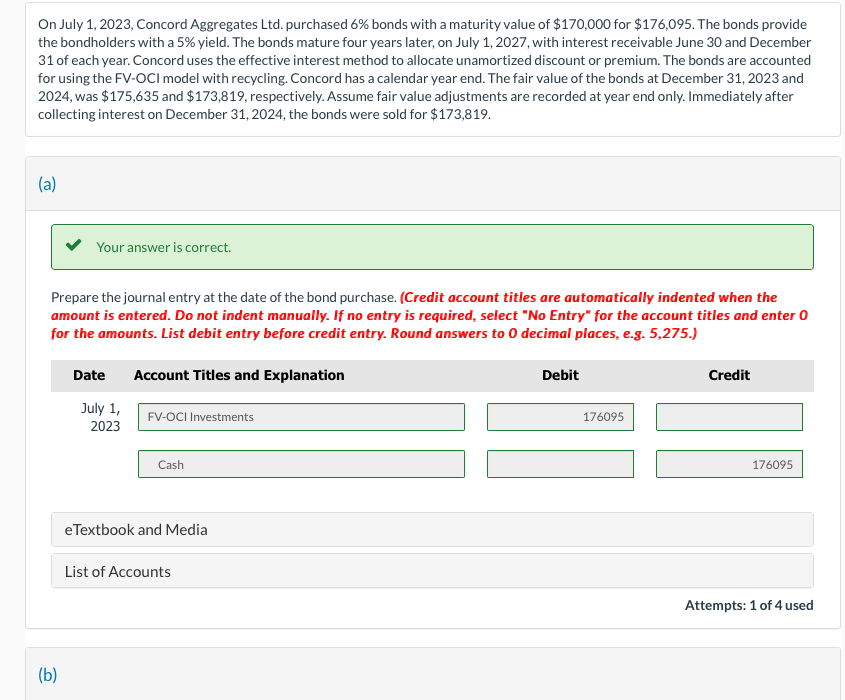This screenshot has width=845, height=700.
Task: Click the empty debit field beside Cash
Action: [560, 464]
